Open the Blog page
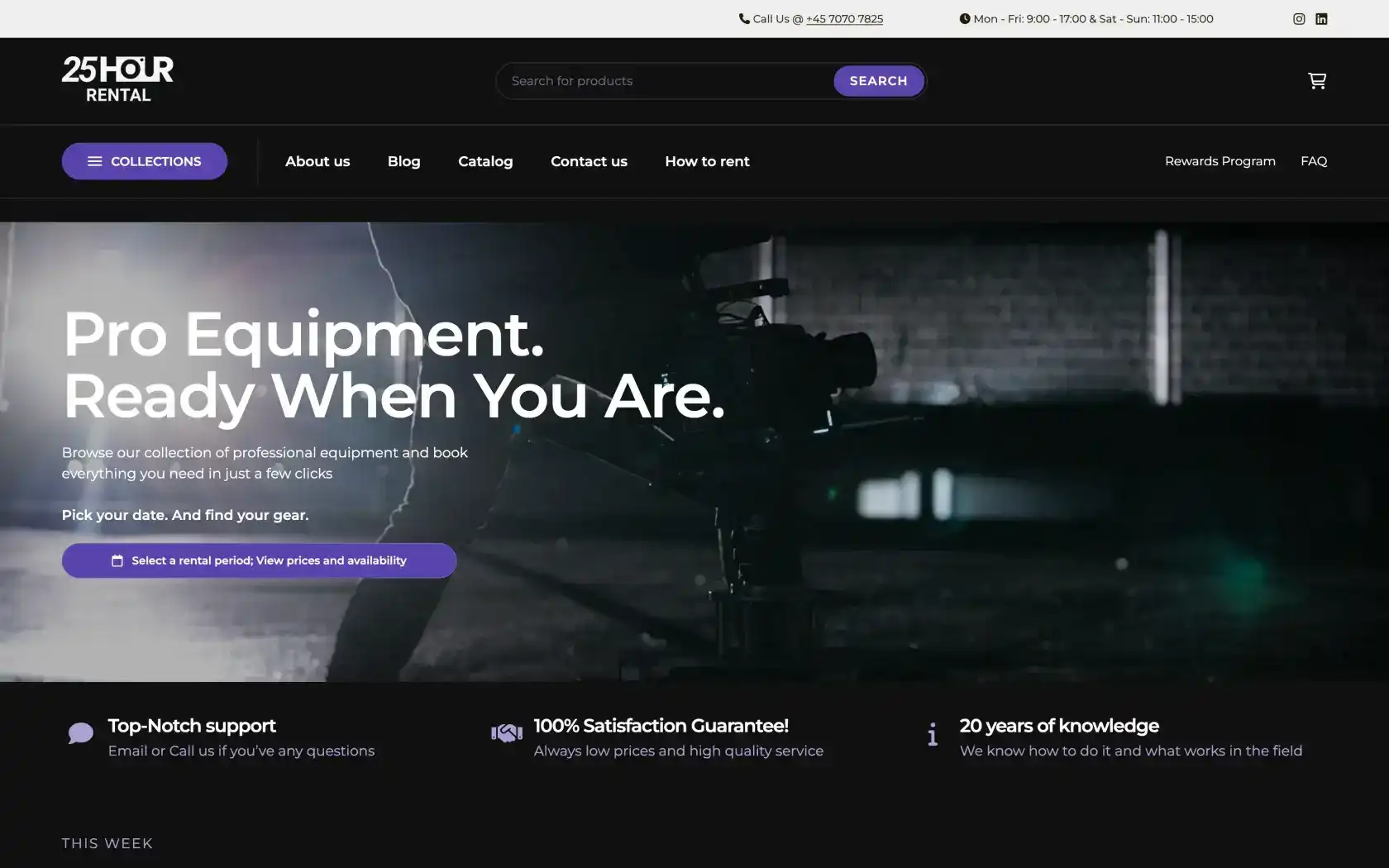 [403, 161]
